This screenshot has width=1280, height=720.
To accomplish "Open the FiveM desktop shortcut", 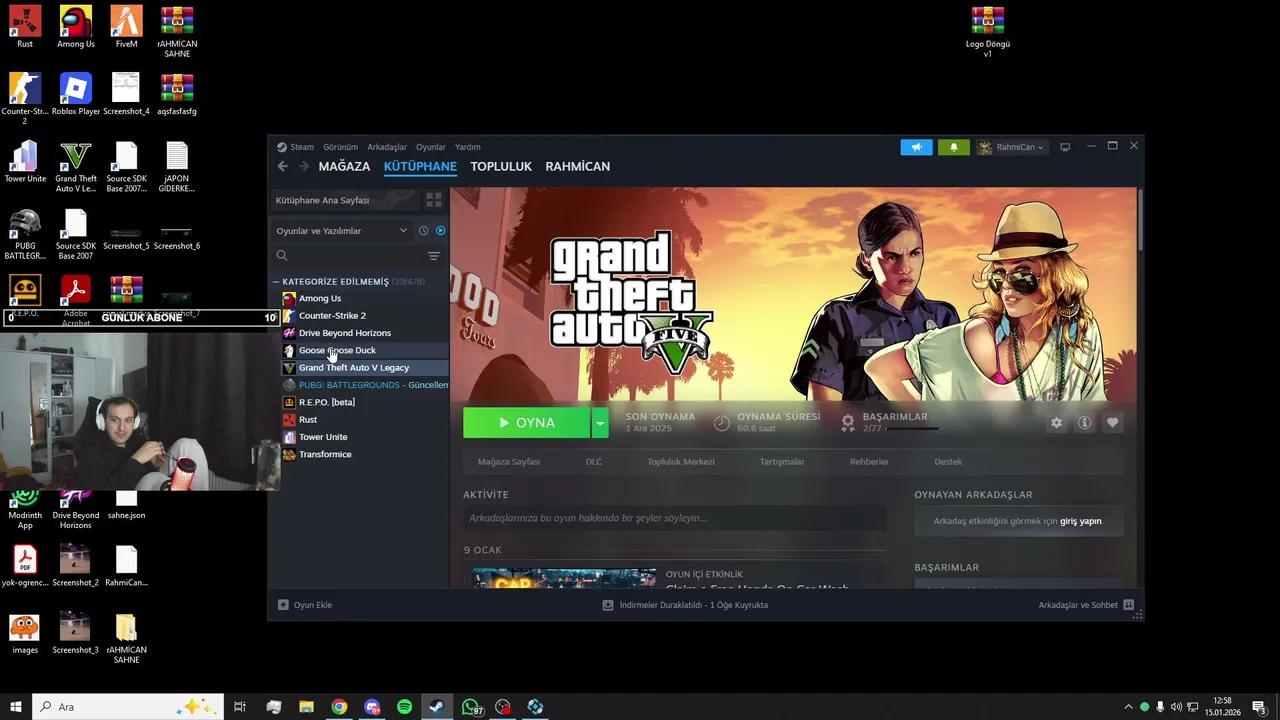I will [x=126, y=27].
